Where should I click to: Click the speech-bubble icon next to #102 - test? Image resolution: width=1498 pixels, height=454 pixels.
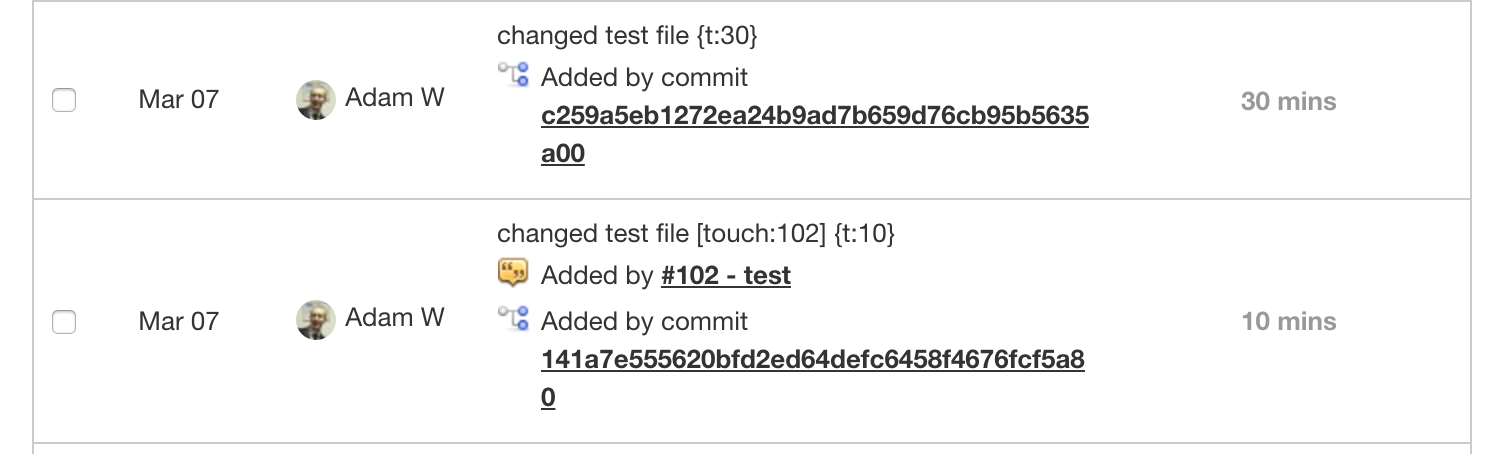pyautogui.click(x=513, y=273)
